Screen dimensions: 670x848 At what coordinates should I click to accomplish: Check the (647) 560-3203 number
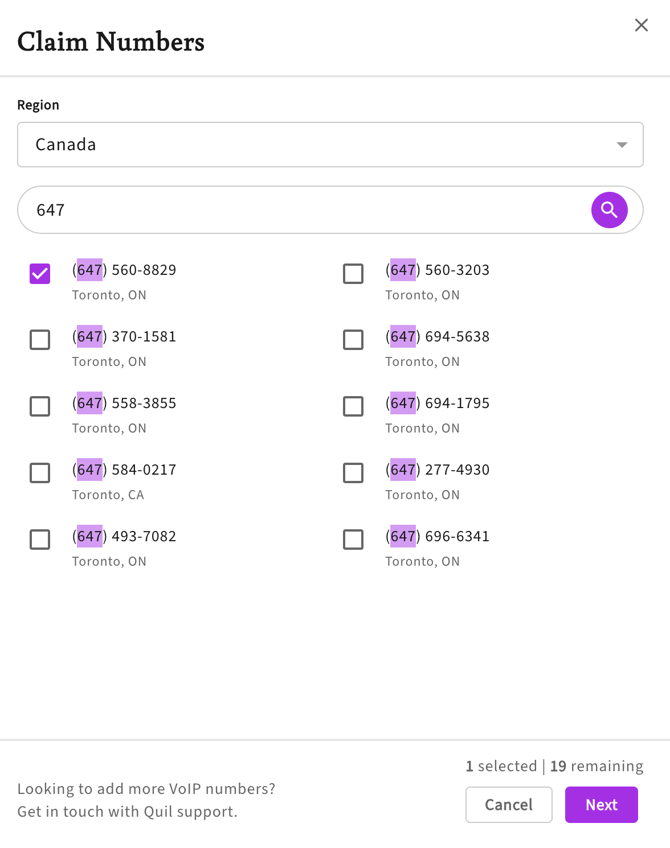click(353, 273)
